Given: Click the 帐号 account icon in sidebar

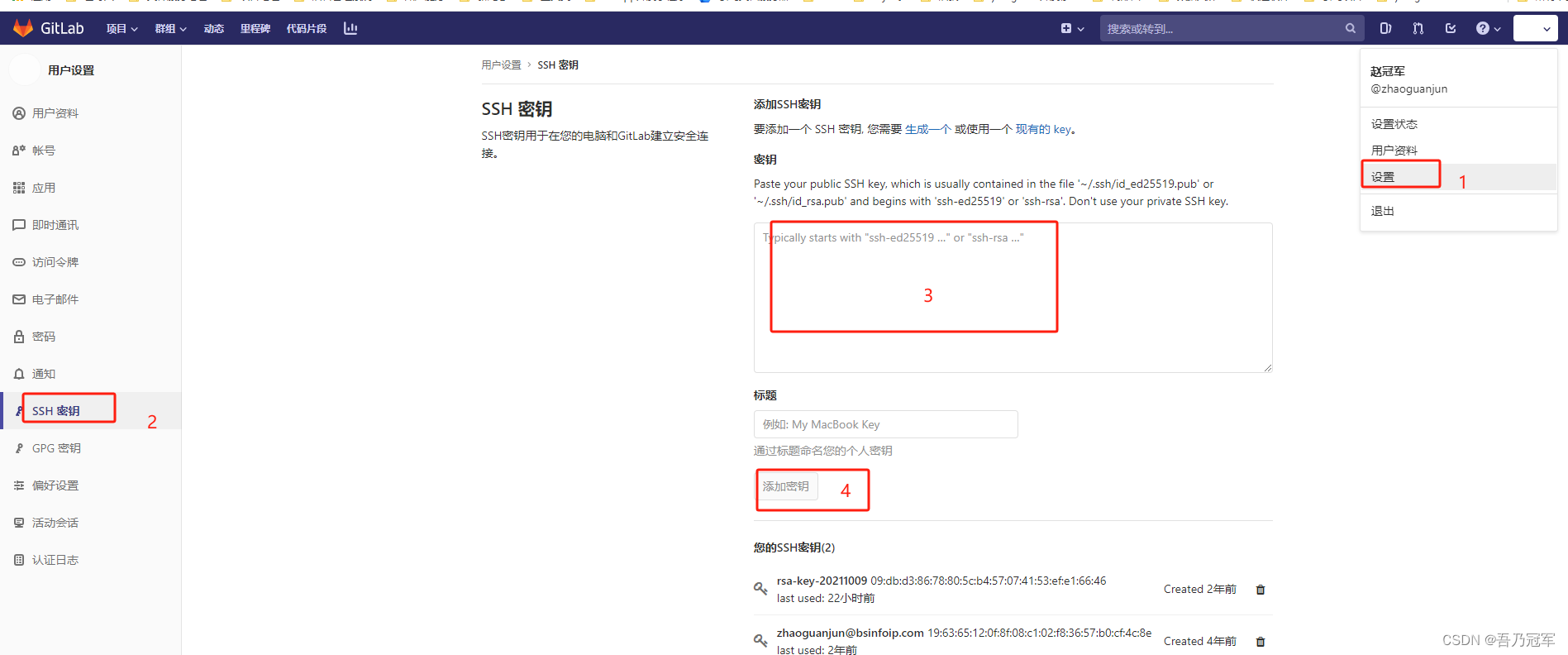Looking at the screenshot, I should [19, 151].
